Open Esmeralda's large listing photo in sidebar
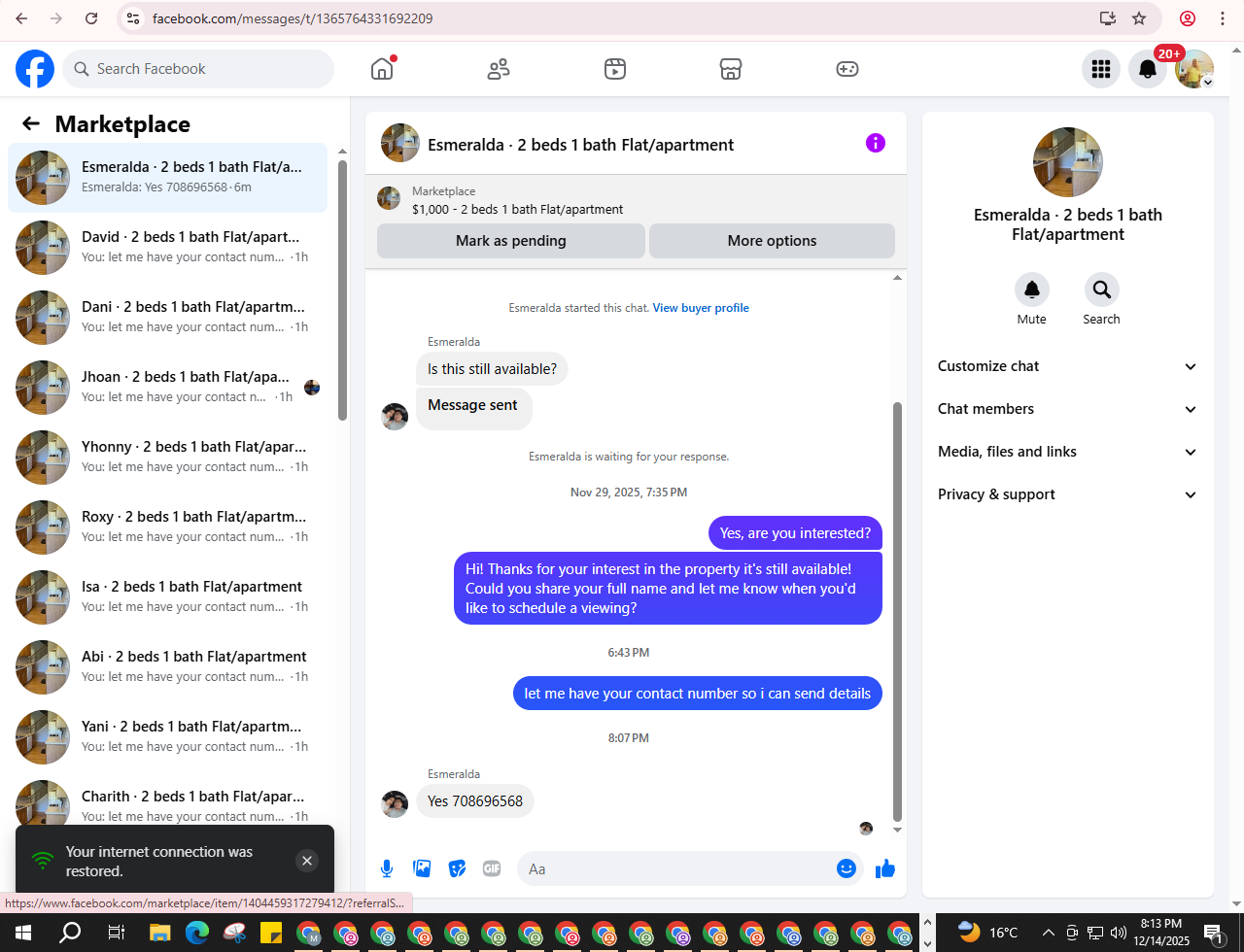The width and height of the screenshot is (1244, 952). (1067, 162)
